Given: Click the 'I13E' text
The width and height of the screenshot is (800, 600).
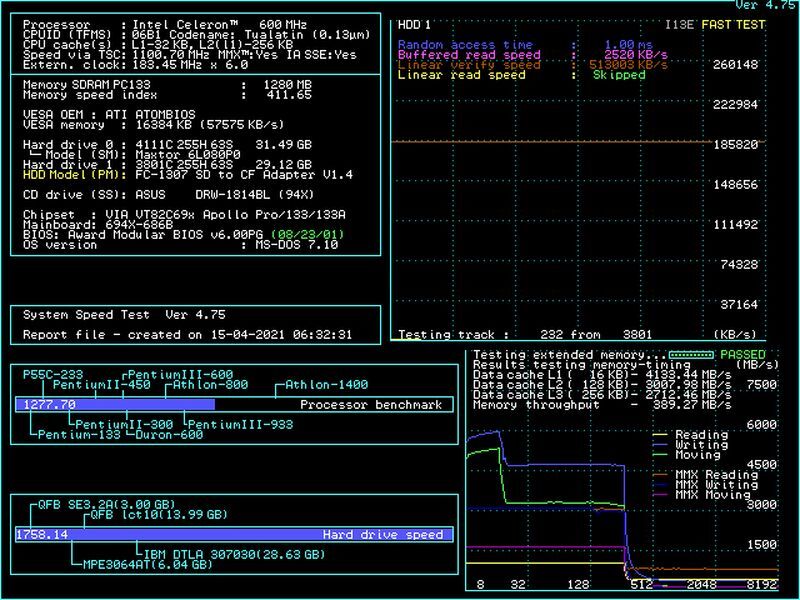Looking at the screenshot, I should (x=679, y=25).
